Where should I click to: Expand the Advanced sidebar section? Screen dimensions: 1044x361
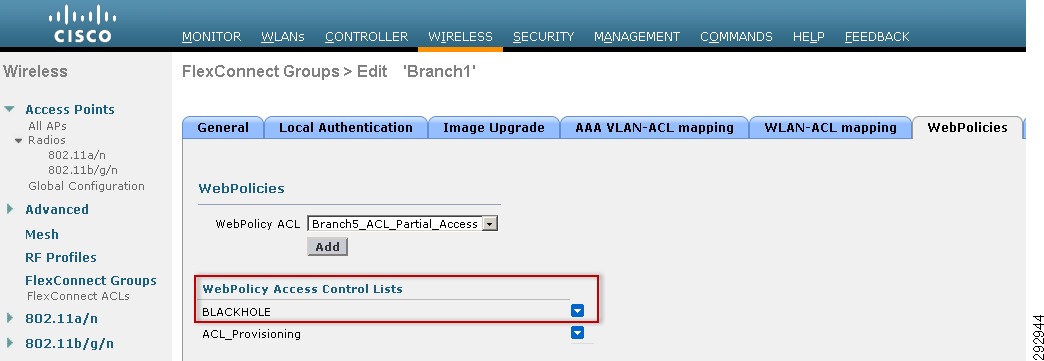(9, 209)
